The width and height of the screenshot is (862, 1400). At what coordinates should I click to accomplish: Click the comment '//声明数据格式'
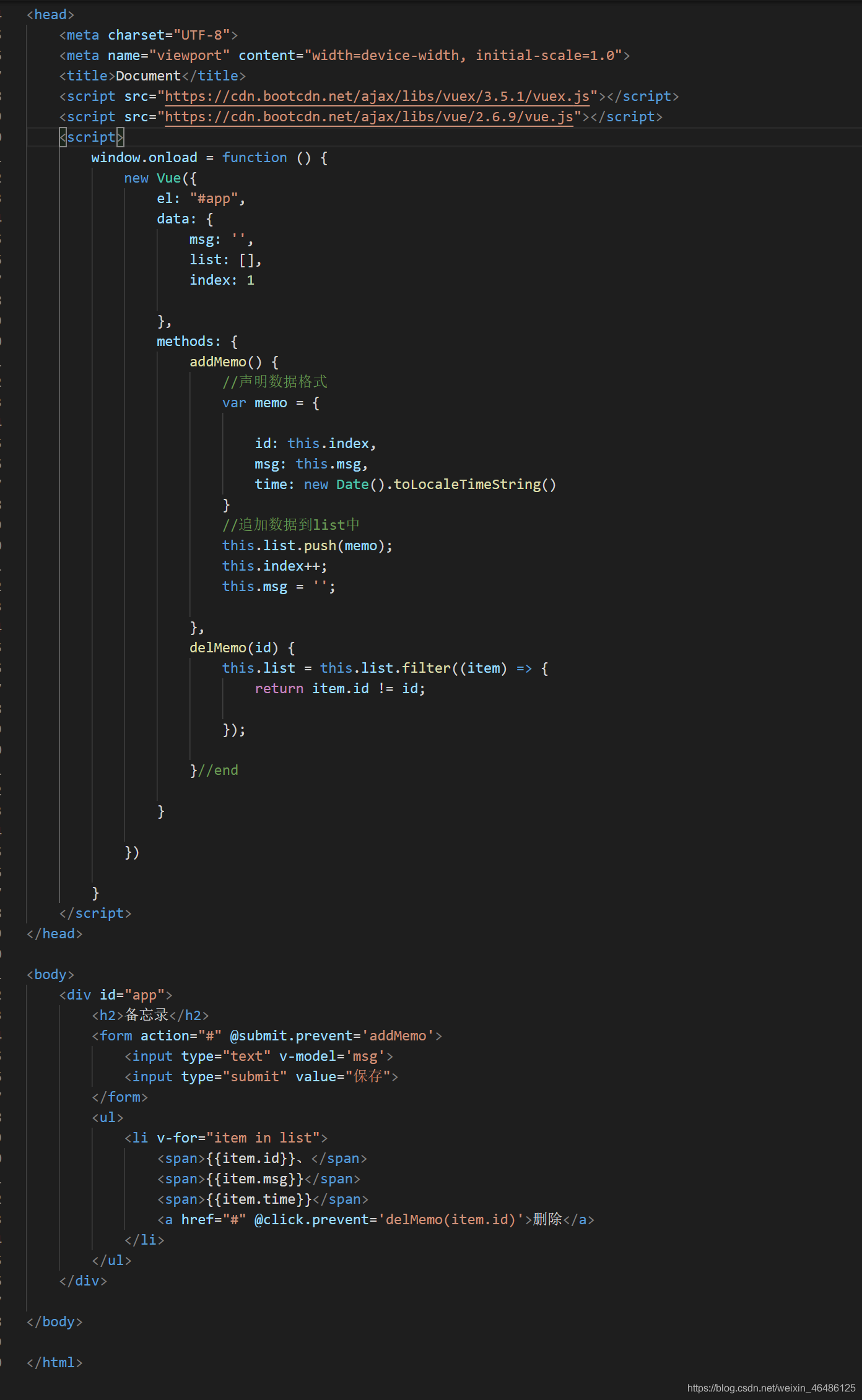(x=275, y=382)
